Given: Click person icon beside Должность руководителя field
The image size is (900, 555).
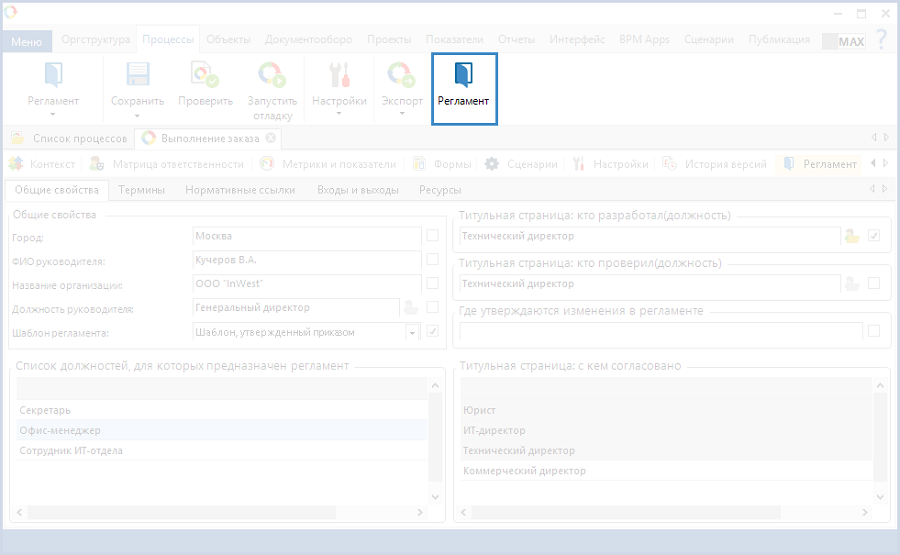Looking at the screenshot, I should coord(410,308).
